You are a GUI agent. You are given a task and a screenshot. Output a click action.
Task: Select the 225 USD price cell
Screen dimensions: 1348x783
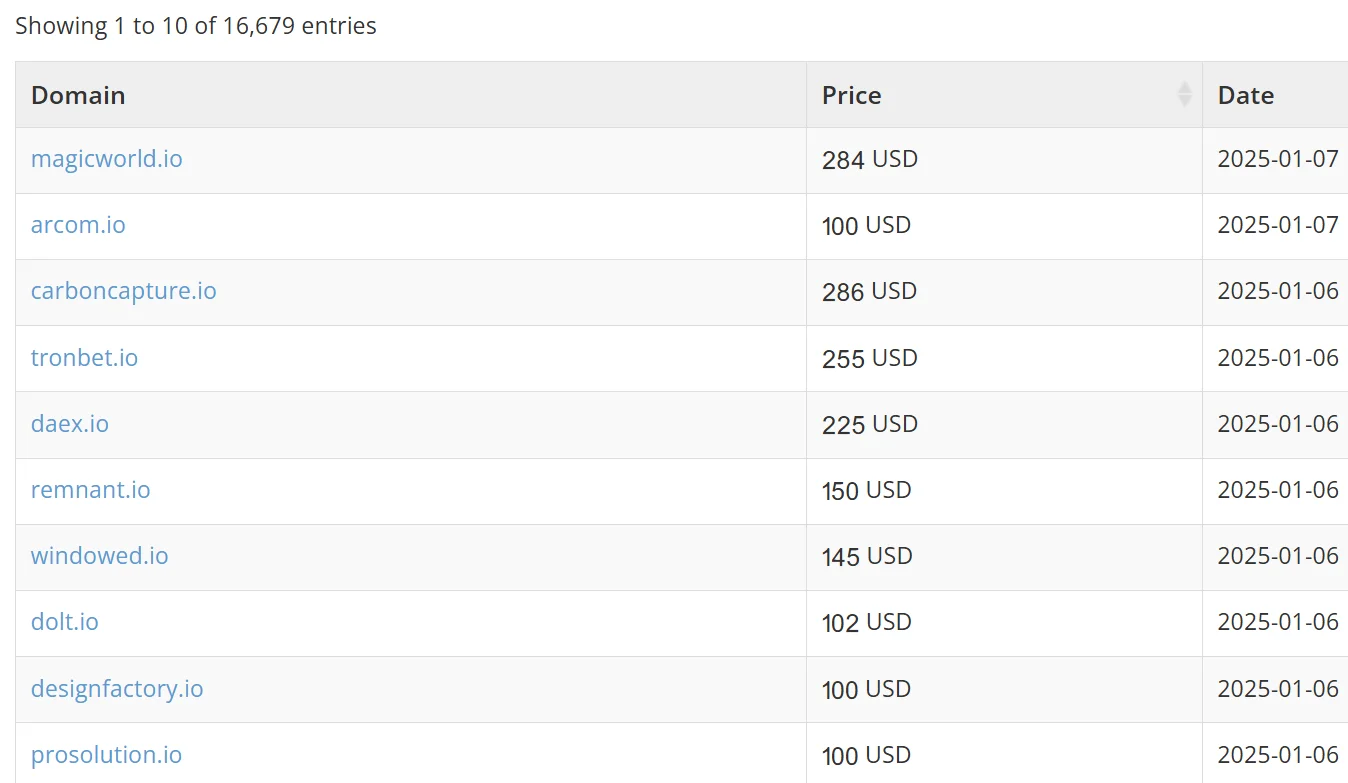coord(1004,424)
